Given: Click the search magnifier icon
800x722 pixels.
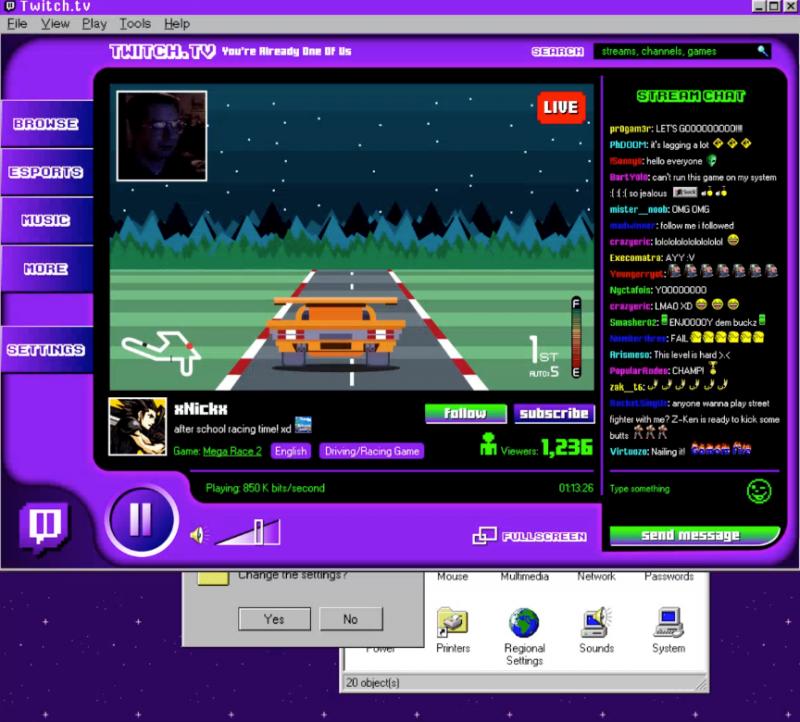Looking at the screenshot, I should click(x=762, y=51).
